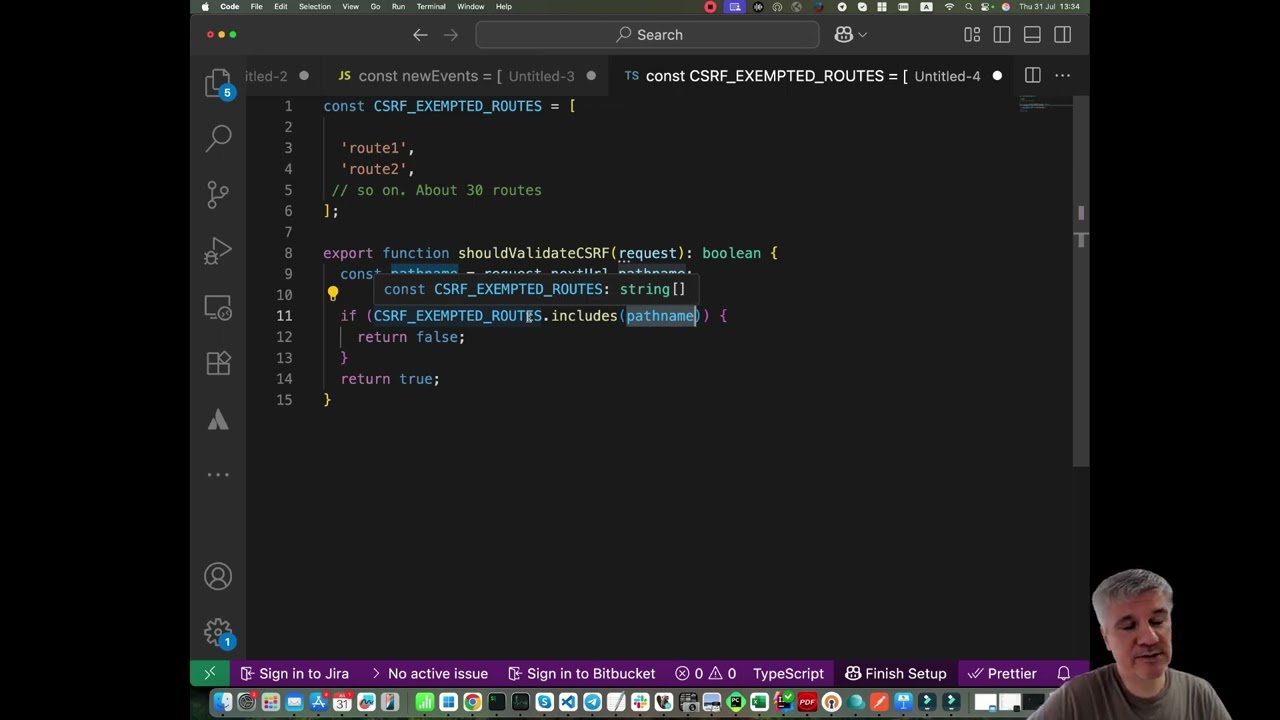Split the editor to the right
This screenshot has width=1280, height=720.
[x=1033, y=76]
